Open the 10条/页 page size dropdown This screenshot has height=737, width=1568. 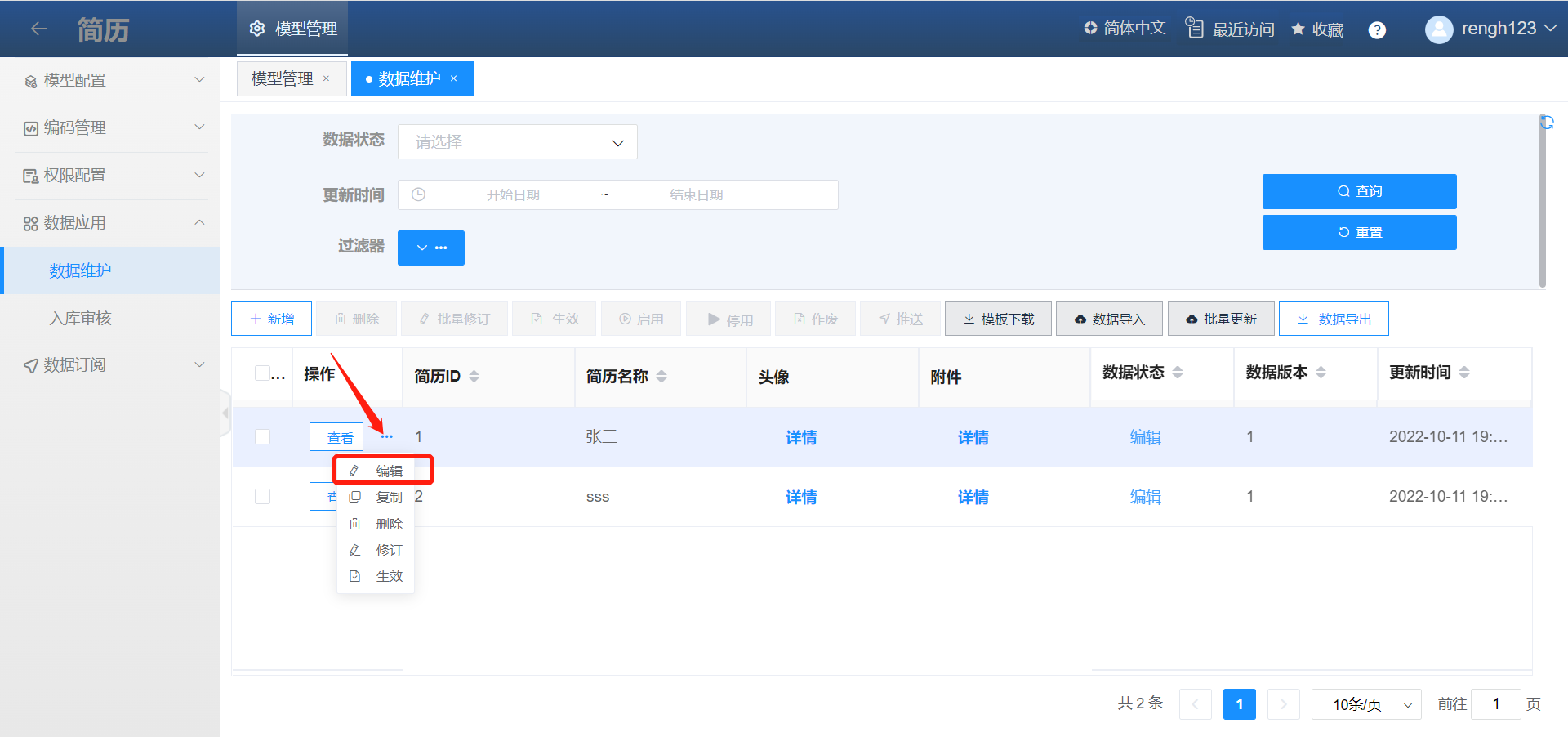[1366, 704]
